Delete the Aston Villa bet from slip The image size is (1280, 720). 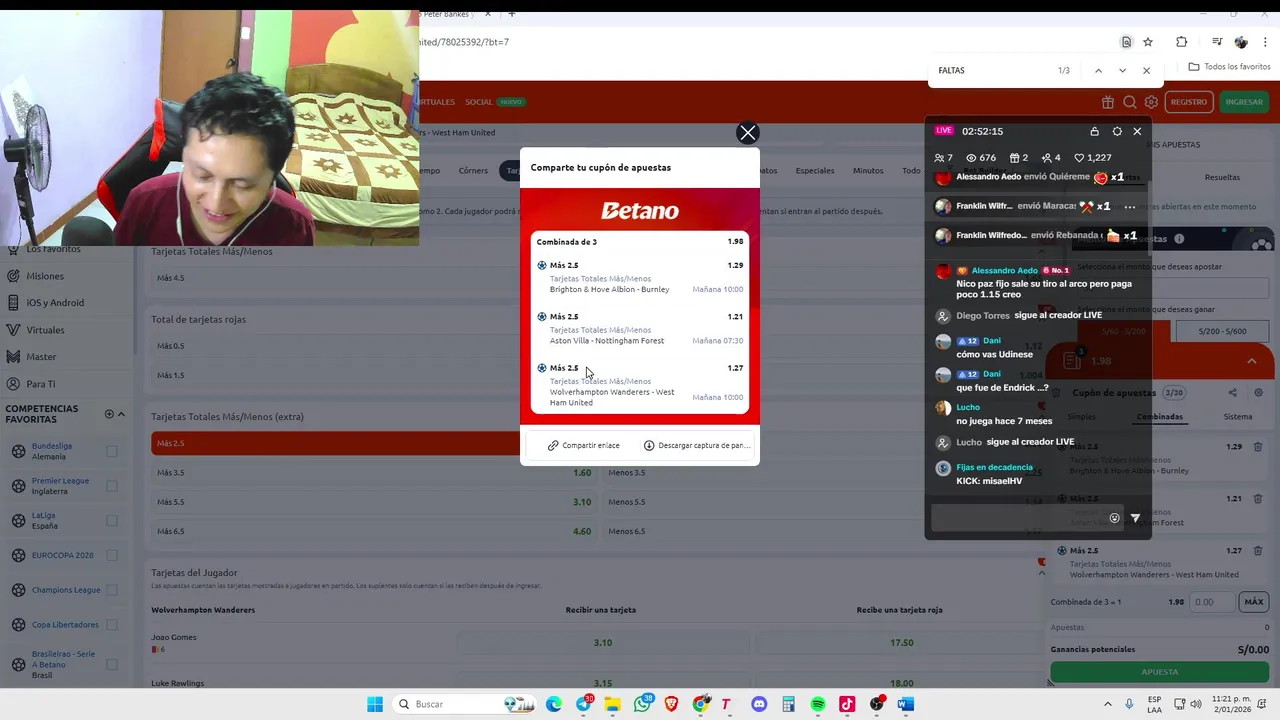click(1258, 499)
